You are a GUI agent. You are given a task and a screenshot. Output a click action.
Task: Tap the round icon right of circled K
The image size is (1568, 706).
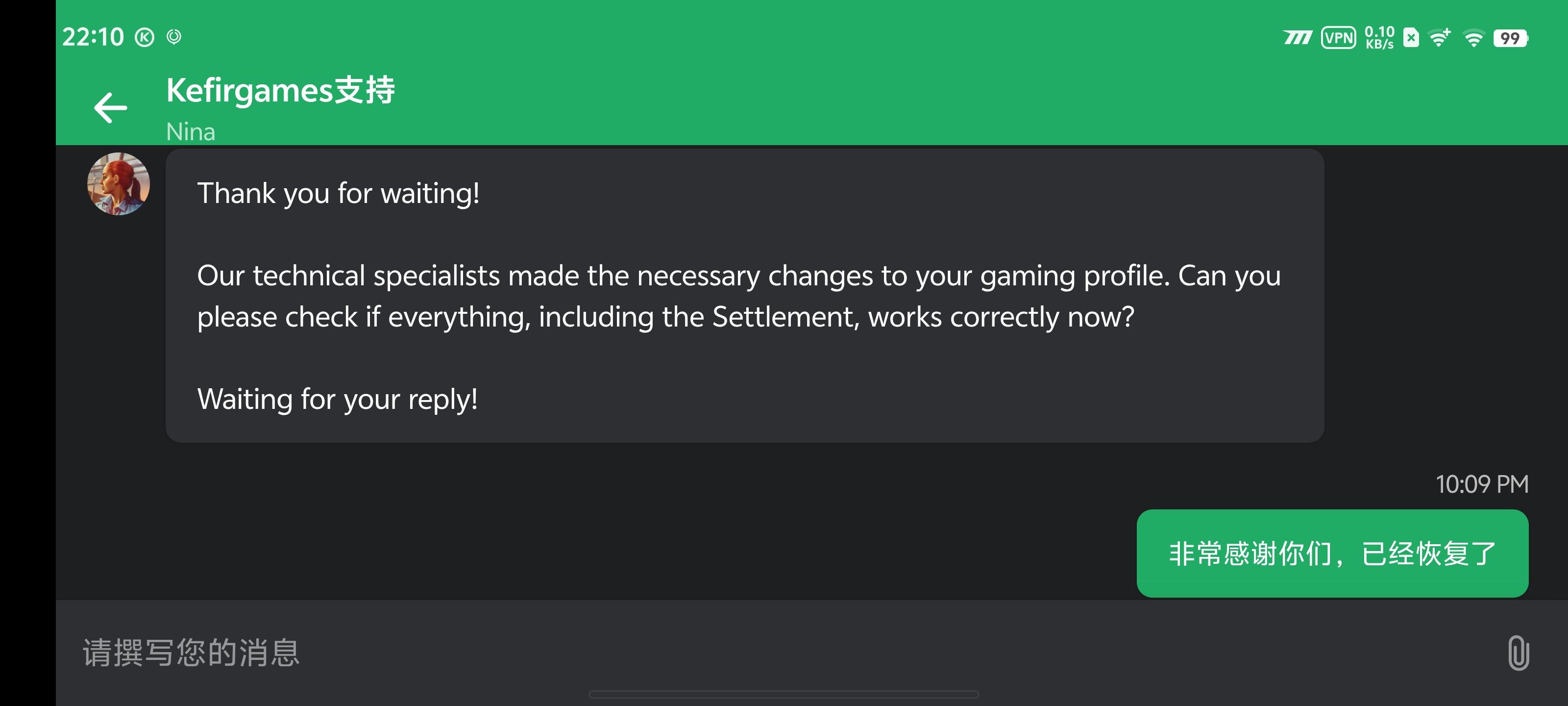pyautogui.click(x=174, y=37)
